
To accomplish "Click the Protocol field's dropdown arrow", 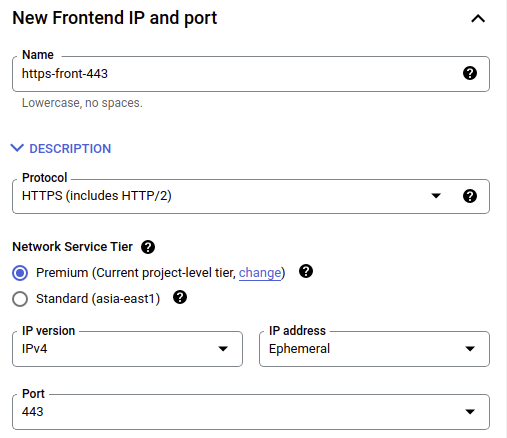I will pos(436,196).
